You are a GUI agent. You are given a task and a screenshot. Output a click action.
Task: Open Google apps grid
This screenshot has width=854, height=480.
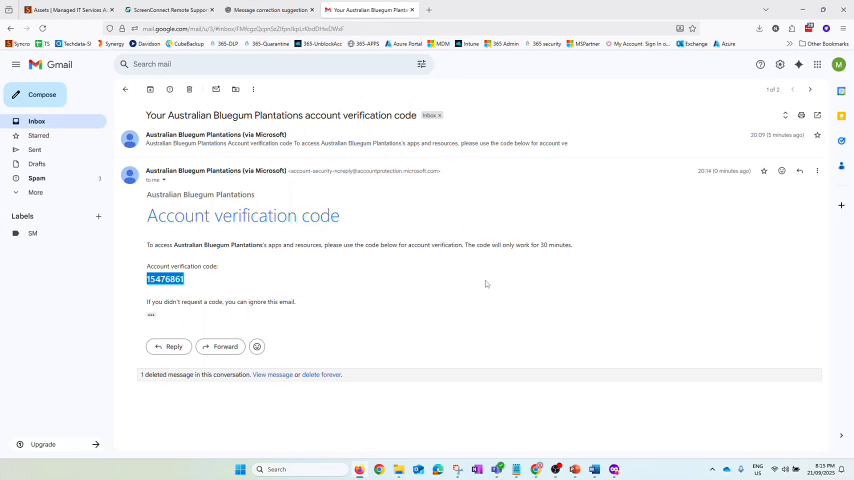818,64
